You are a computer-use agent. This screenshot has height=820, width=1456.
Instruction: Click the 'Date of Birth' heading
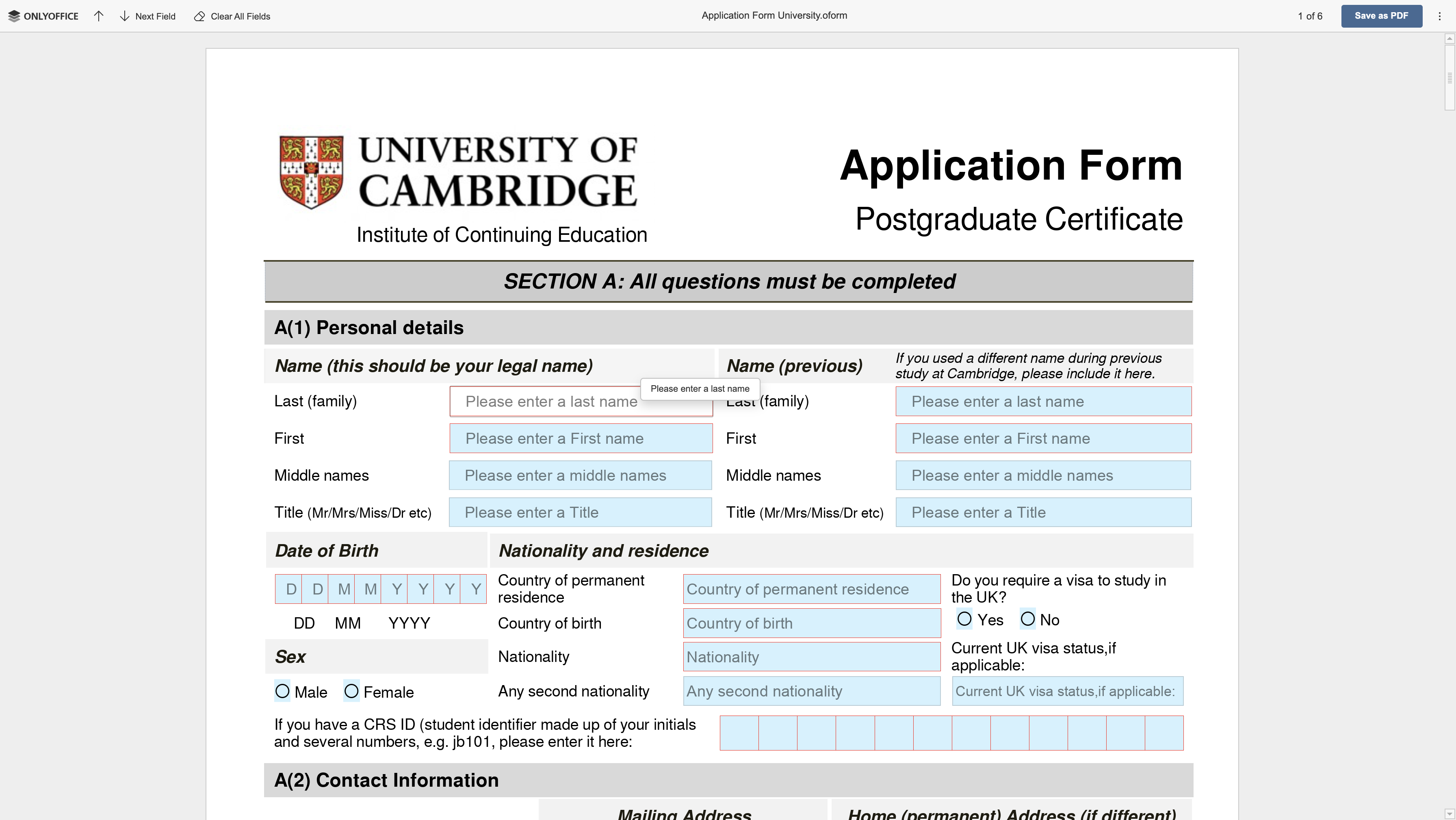point(327,551)
